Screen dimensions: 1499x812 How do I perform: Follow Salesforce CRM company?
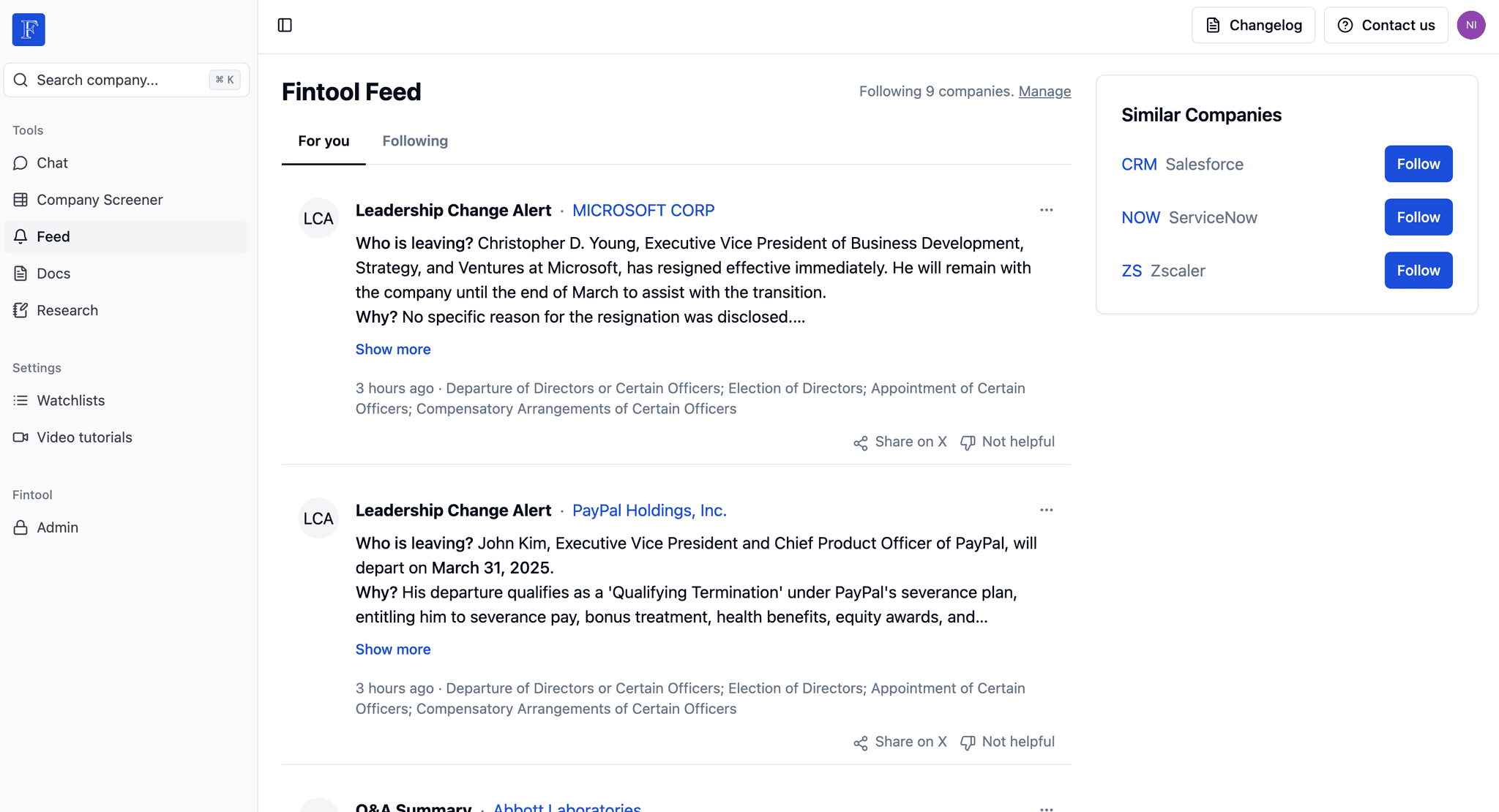point(1418,163)
